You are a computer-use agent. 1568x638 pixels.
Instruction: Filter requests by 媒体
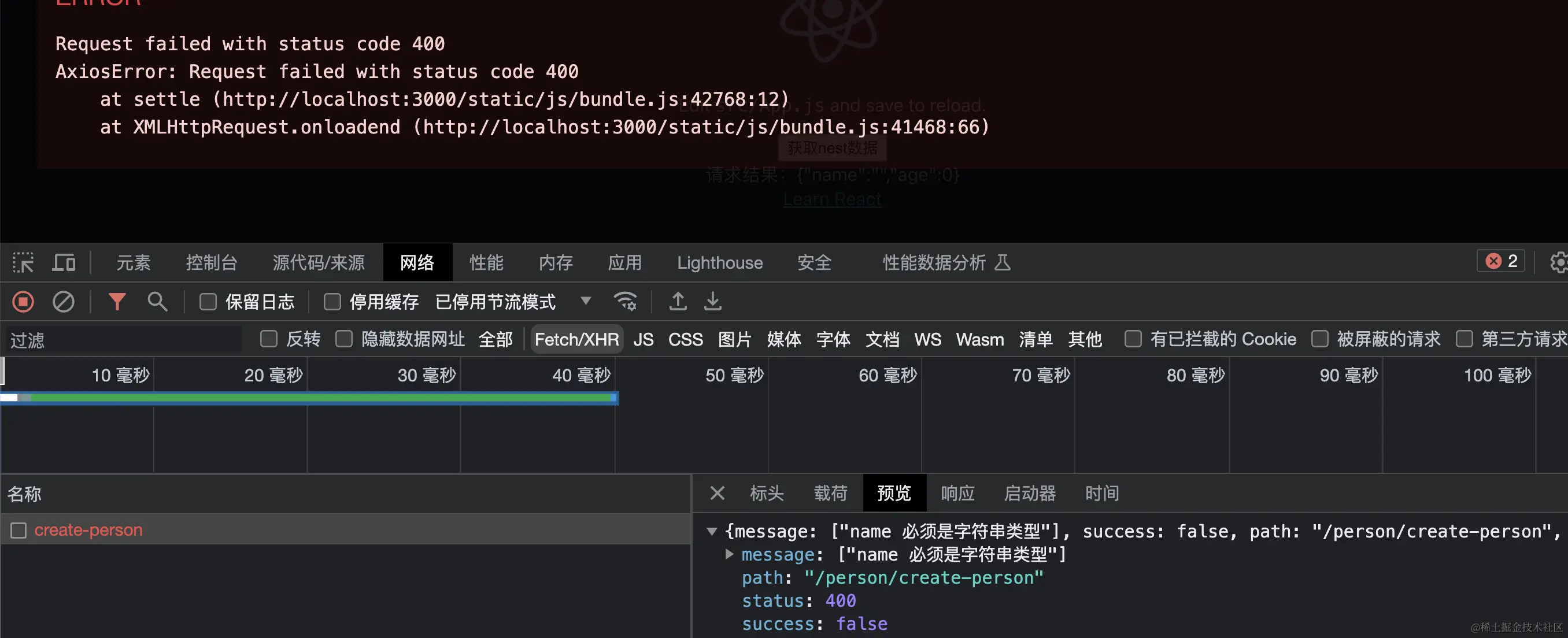784,339
